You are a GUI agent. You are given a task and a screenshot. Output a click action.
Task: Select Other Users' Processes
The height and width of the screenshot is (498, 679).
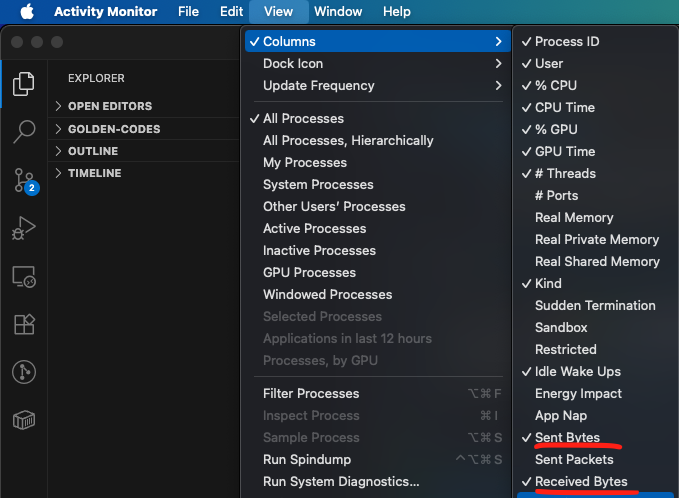(378, 207)
